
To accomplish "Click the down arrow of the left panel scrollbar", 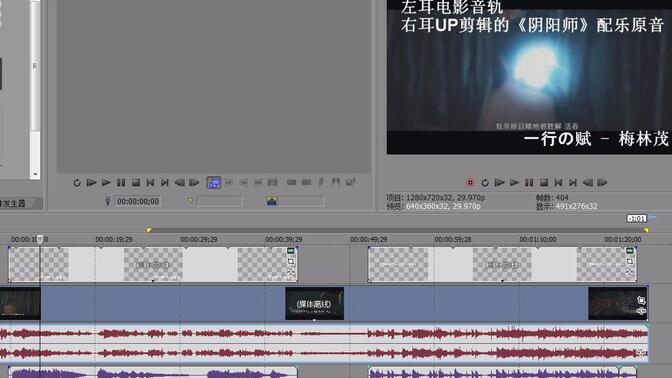I will click(x=36, y=174).
